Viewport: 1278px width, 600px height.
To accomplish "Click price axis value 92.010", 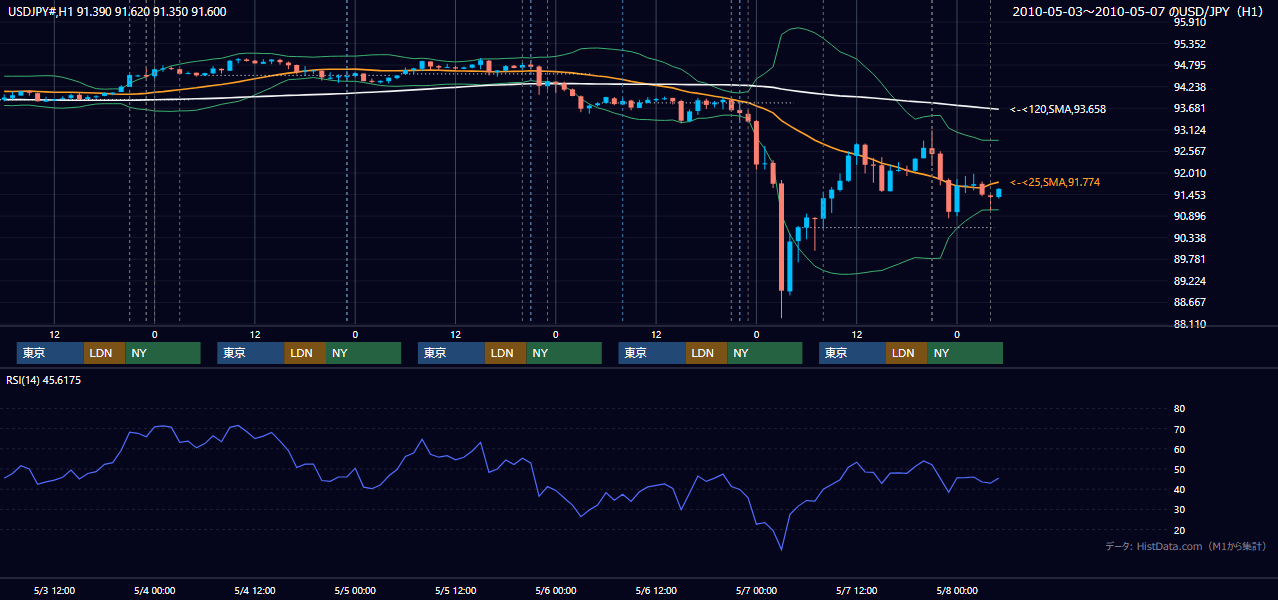I will point(1190,173).
